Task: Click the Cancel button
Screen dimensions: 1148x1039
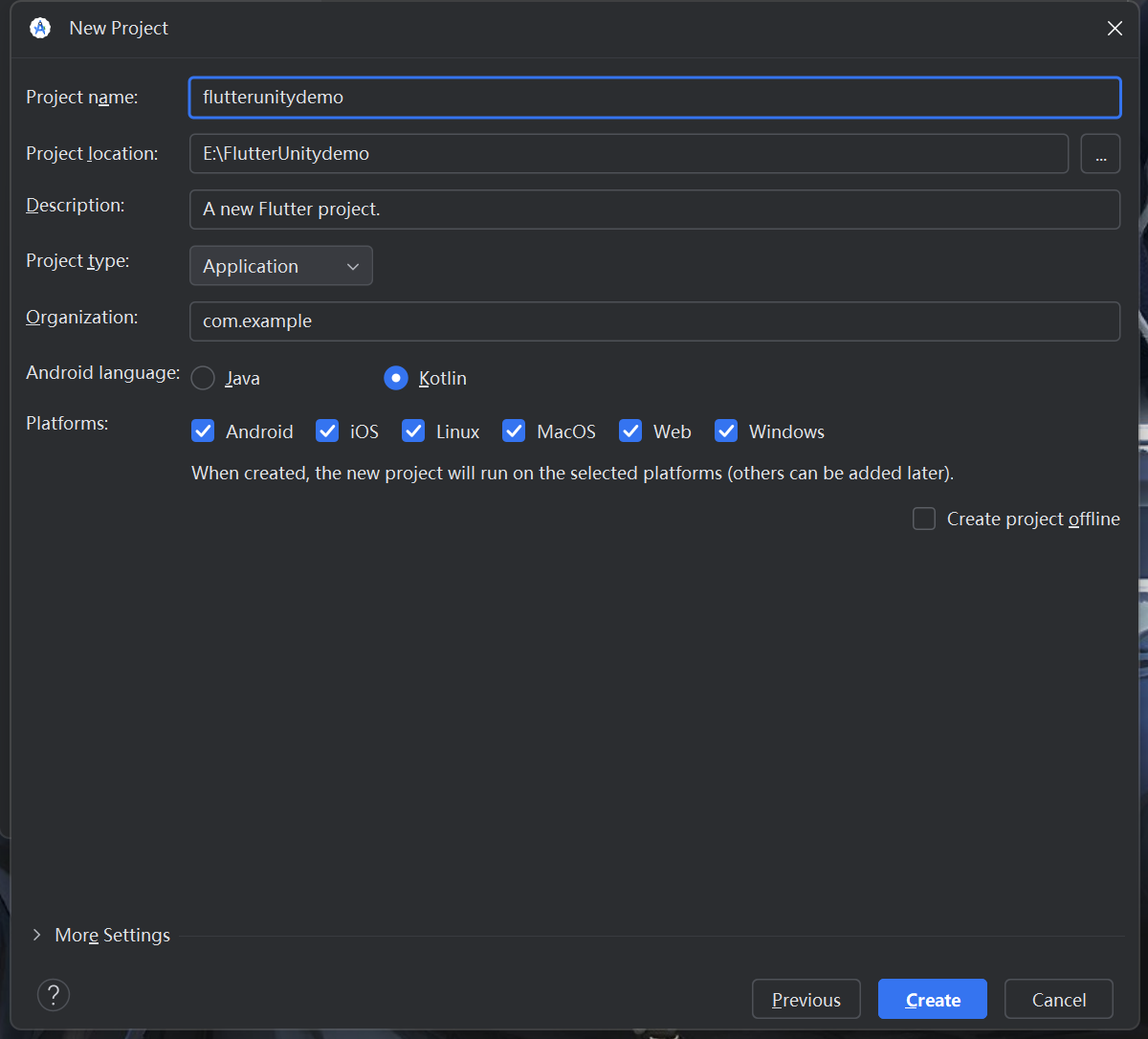Action: (x=1058, y=999)
